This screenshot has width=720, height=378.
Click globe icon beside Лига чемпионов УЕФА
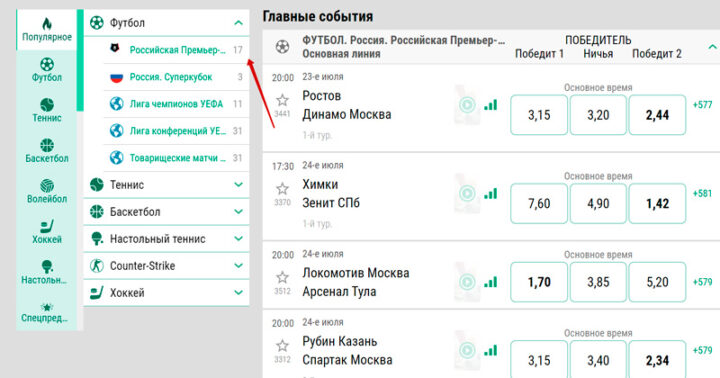coord(117,104)
